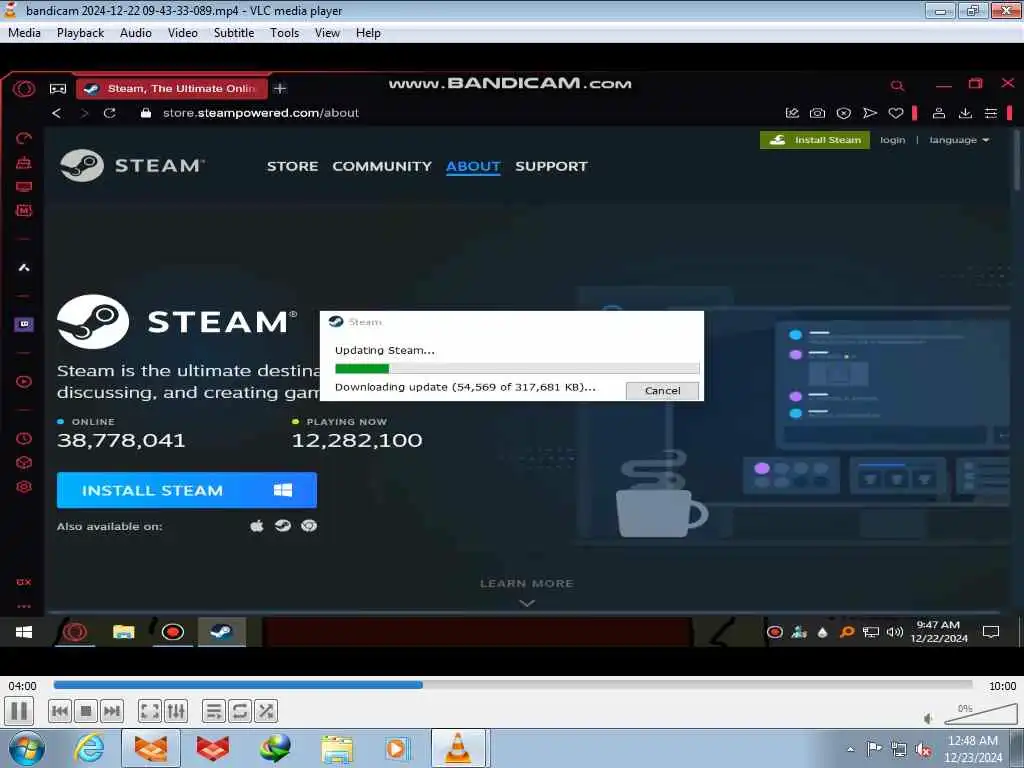Choose the Chrome OS download icon

tap(309, 526)
